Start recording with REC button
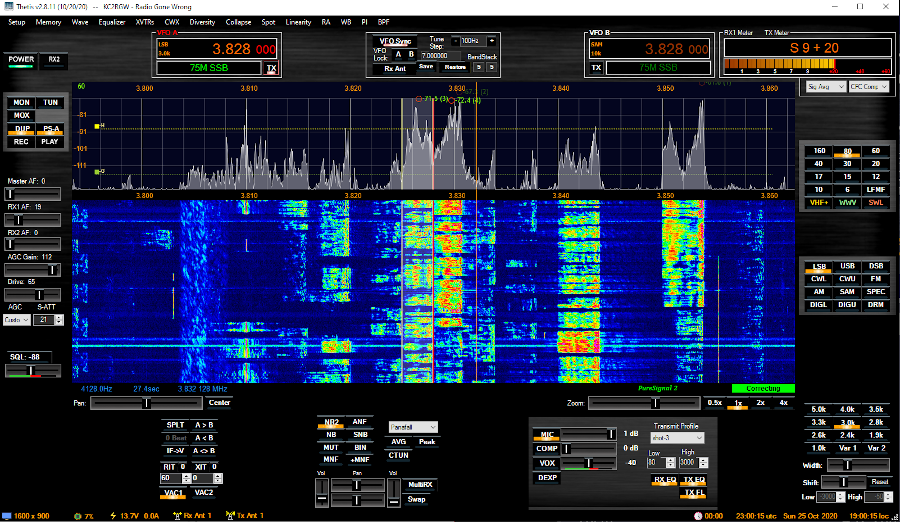Screen dimensions: 900x522 pos(21,142)
